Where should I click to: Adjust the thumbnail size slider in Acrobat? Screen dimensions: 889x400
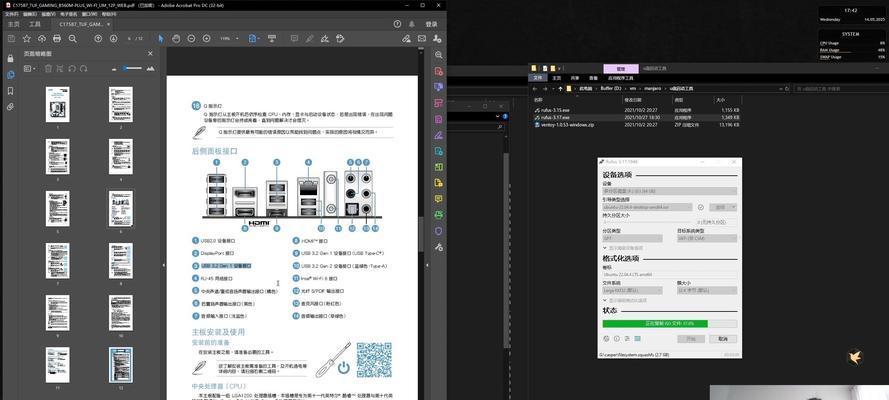[x=133, y=69]
